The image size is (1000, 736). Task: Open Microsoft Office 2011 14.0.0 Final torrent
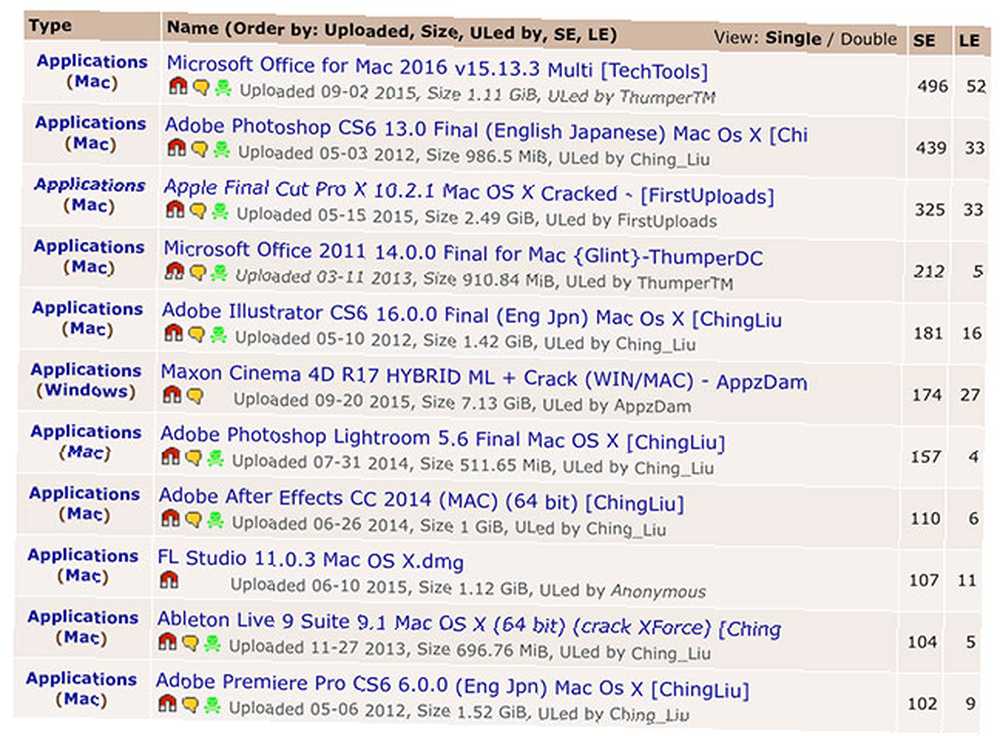coord(462,253)
